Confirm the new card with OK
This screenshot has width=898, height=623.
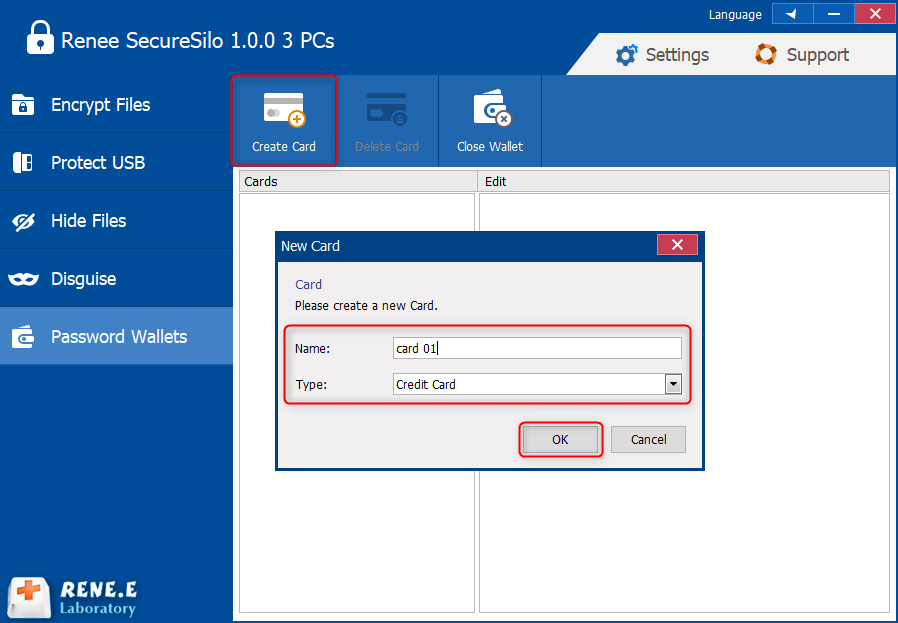pos(560,439)
